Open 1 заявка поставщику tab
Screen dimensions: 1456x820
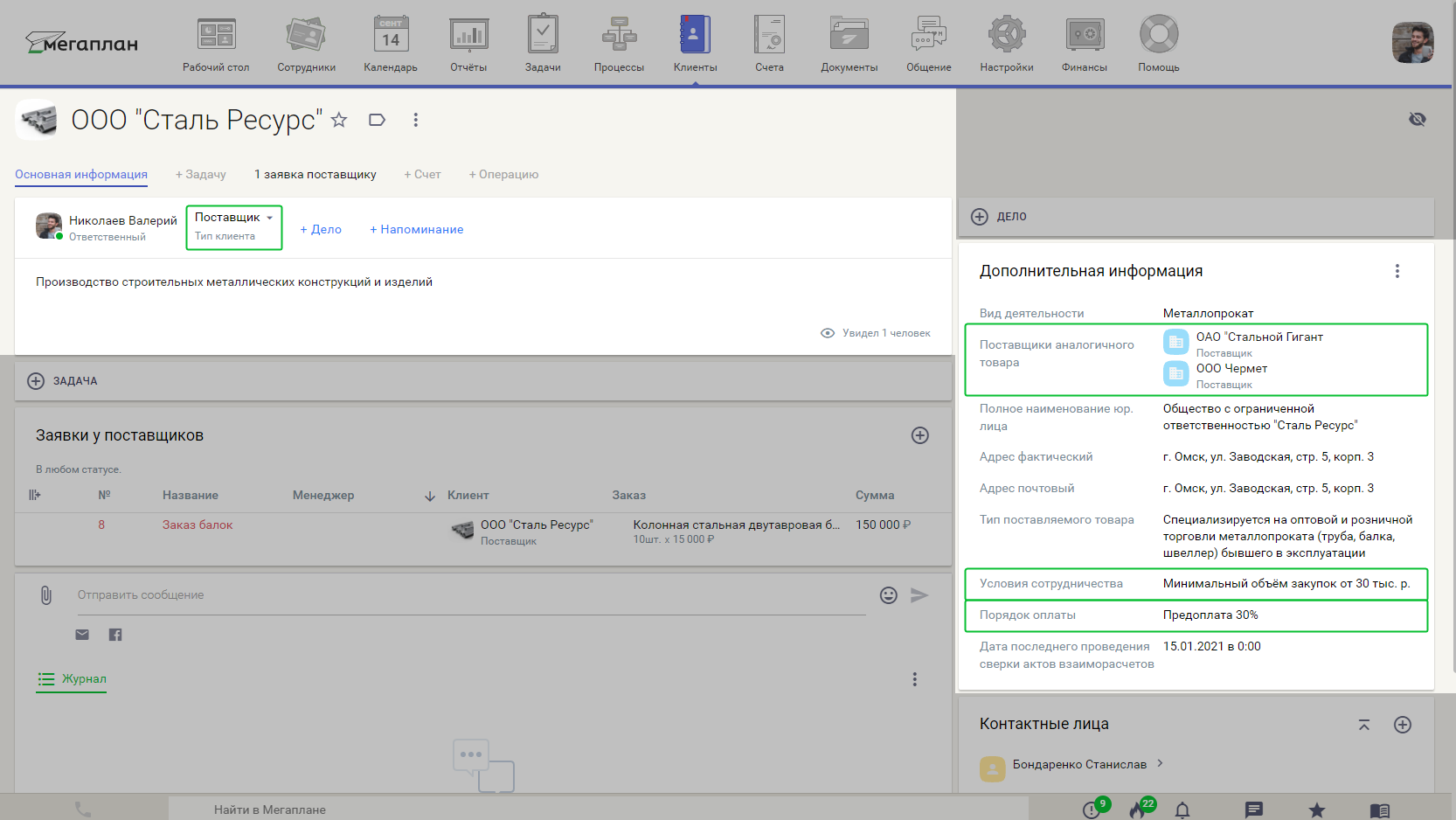[315, 174]
